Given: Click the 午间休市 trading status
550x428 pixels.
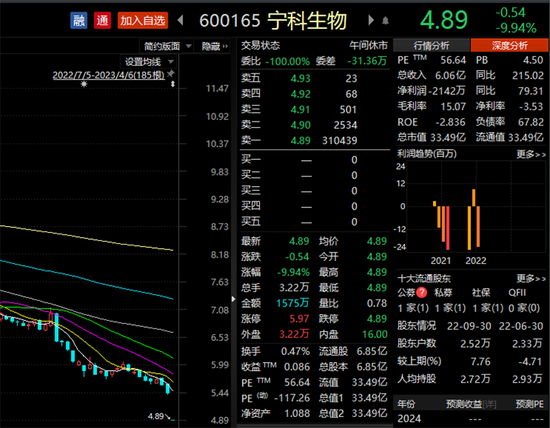Looking at the screenshot, I should [368, 45].
